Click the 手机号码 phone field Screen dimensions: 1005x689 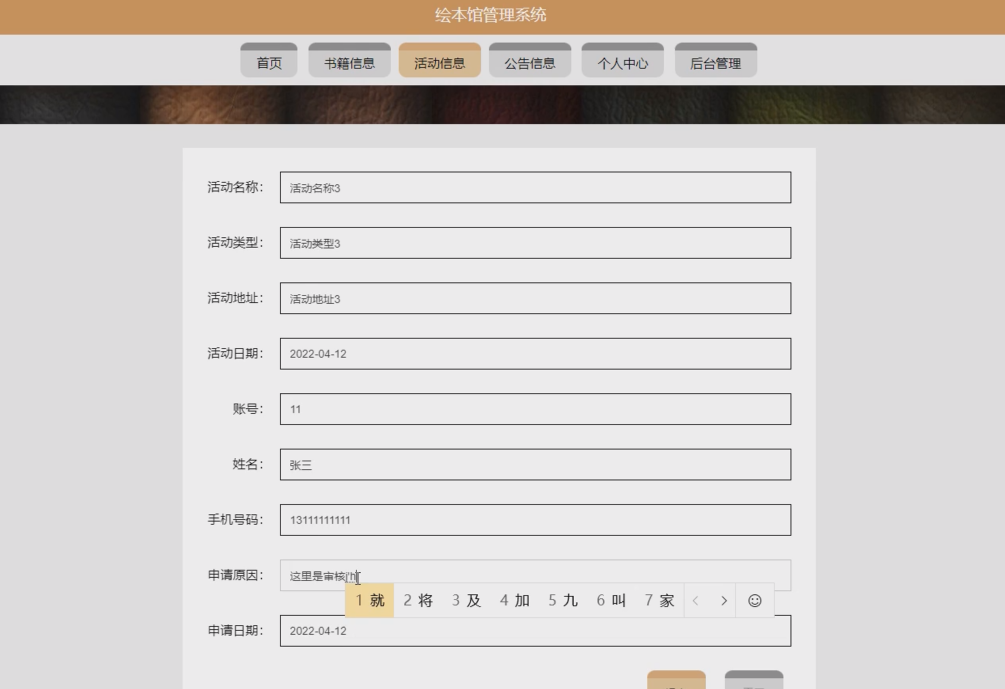535,519
